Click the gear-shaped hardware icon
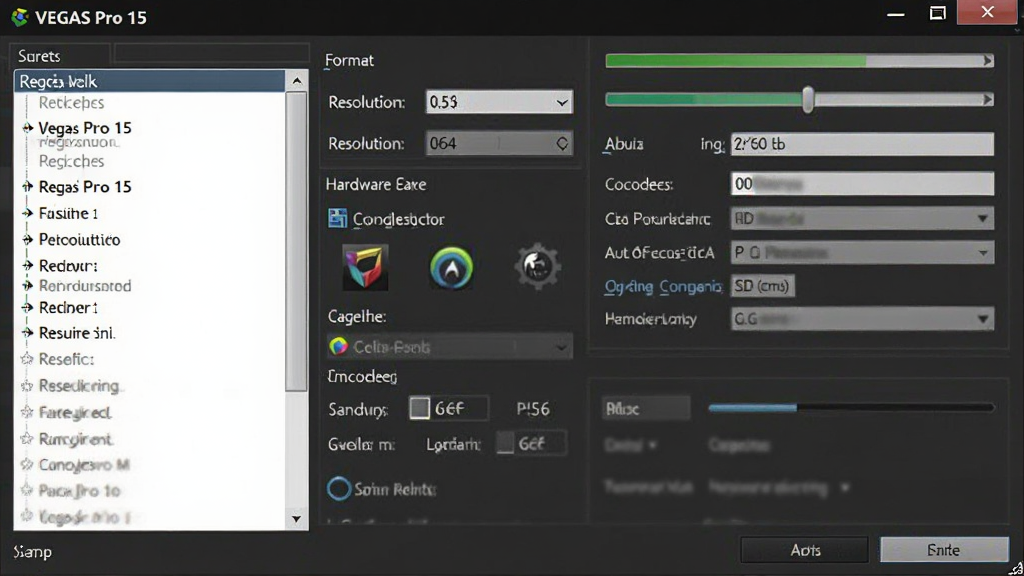 point(537,266)
